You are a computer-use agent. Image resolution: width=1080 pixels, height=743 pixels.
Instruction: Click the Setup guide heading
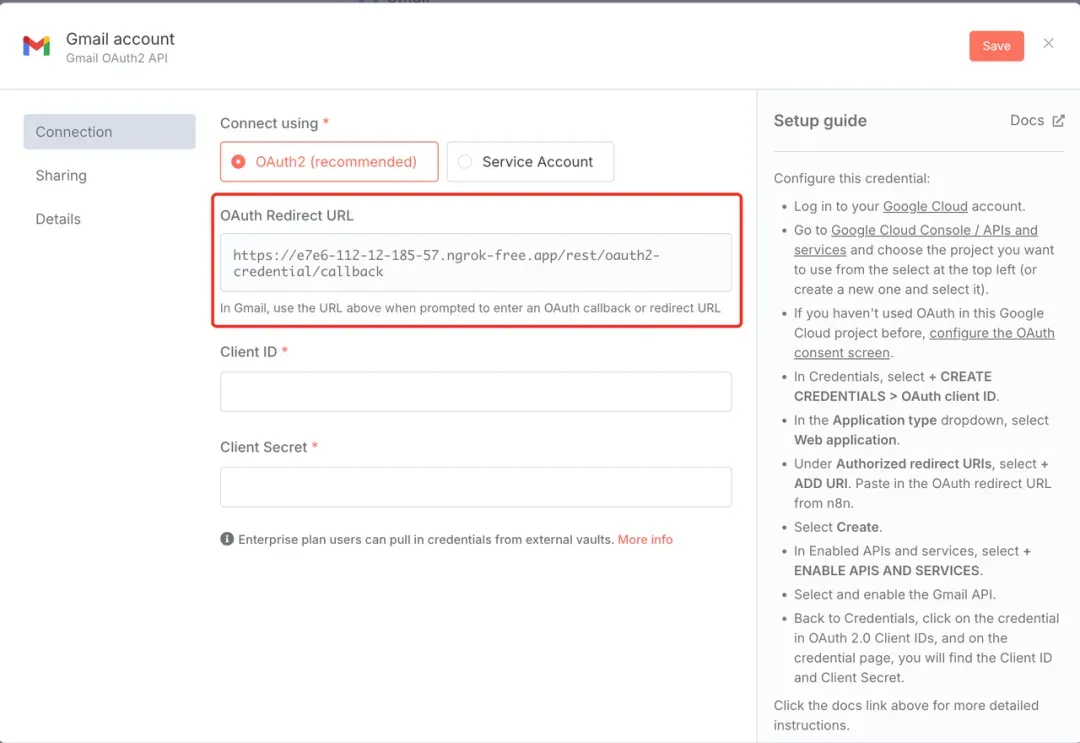[x=820, y=121]
